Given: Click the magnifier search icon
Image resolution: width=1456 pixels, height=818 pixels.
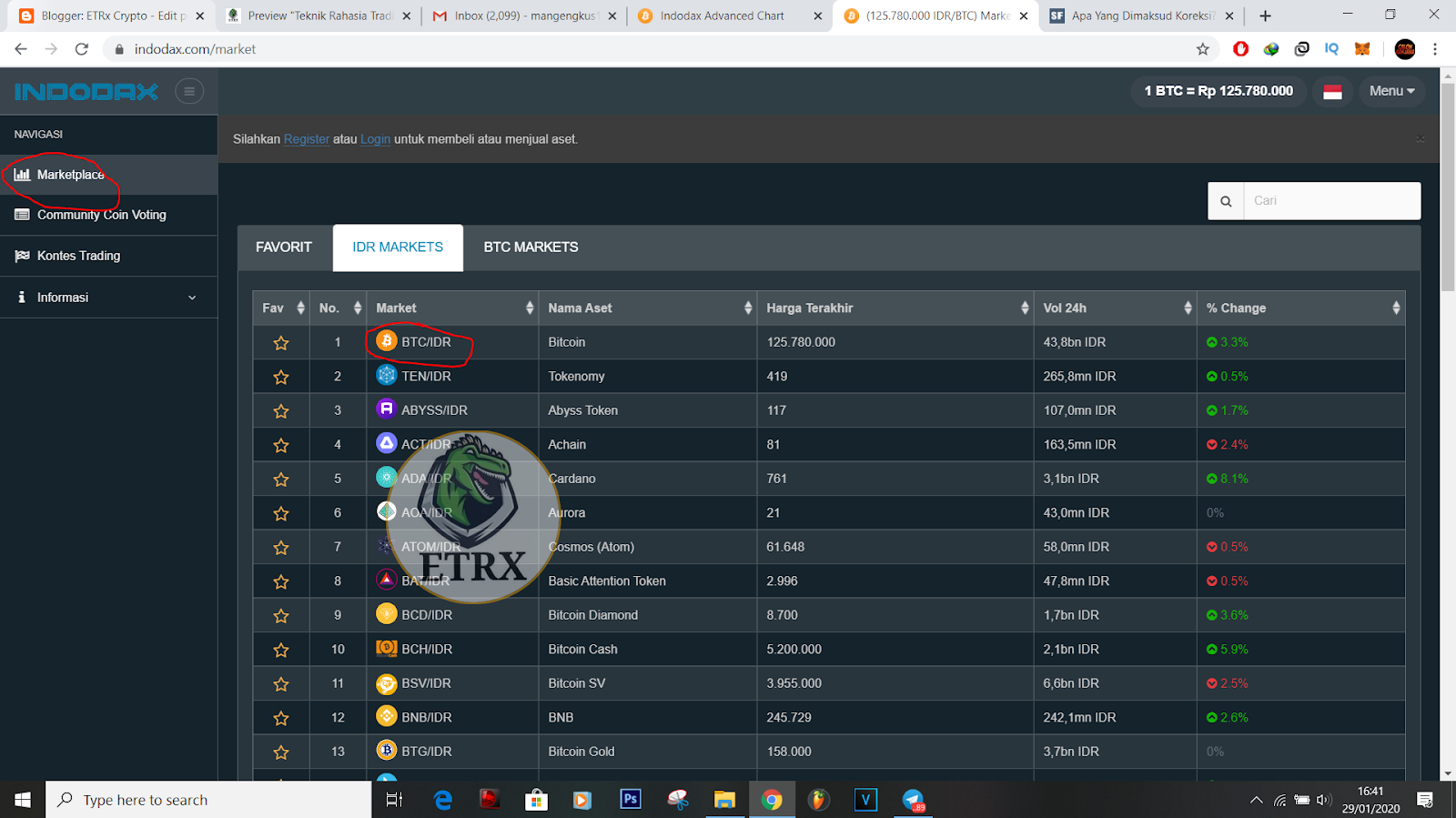Looking at the screenshot, I should (1226, 201).
